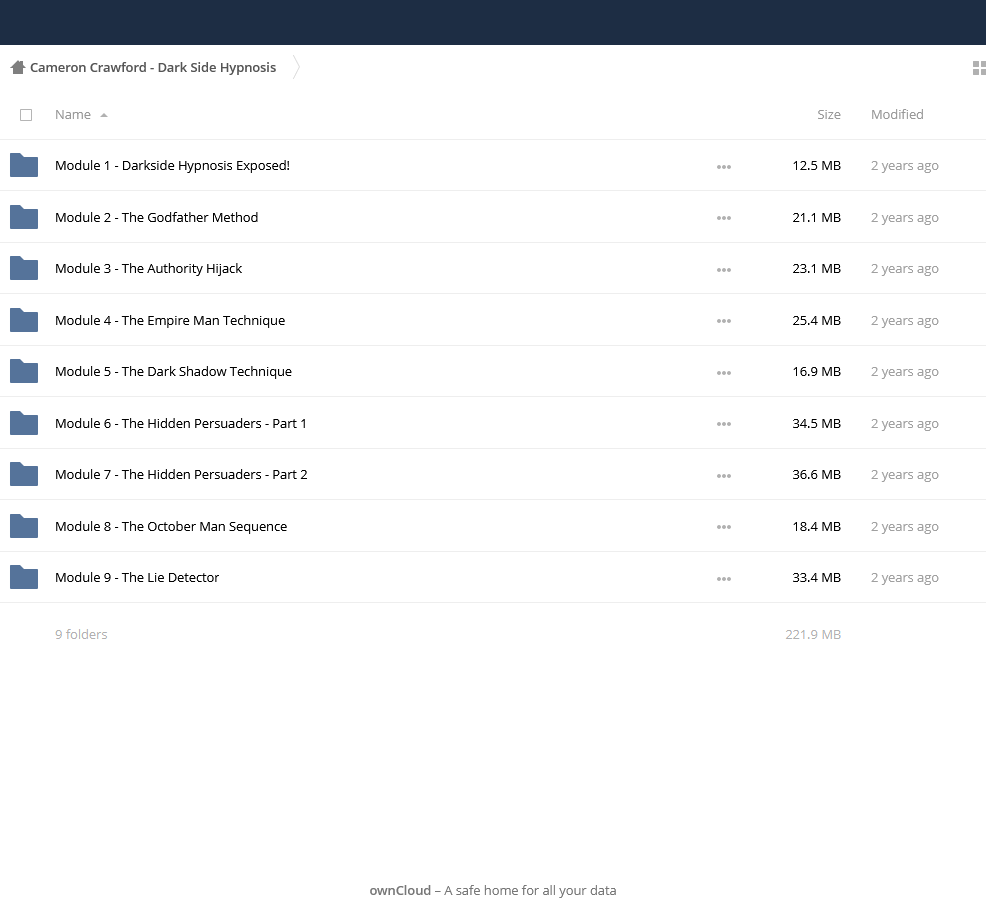Image resolution: width=986 pixels, height=920 pixels.
Task: Open Module 6 - The Hidden Persuaders - Part 1
Action: click(x=181, y=423)
